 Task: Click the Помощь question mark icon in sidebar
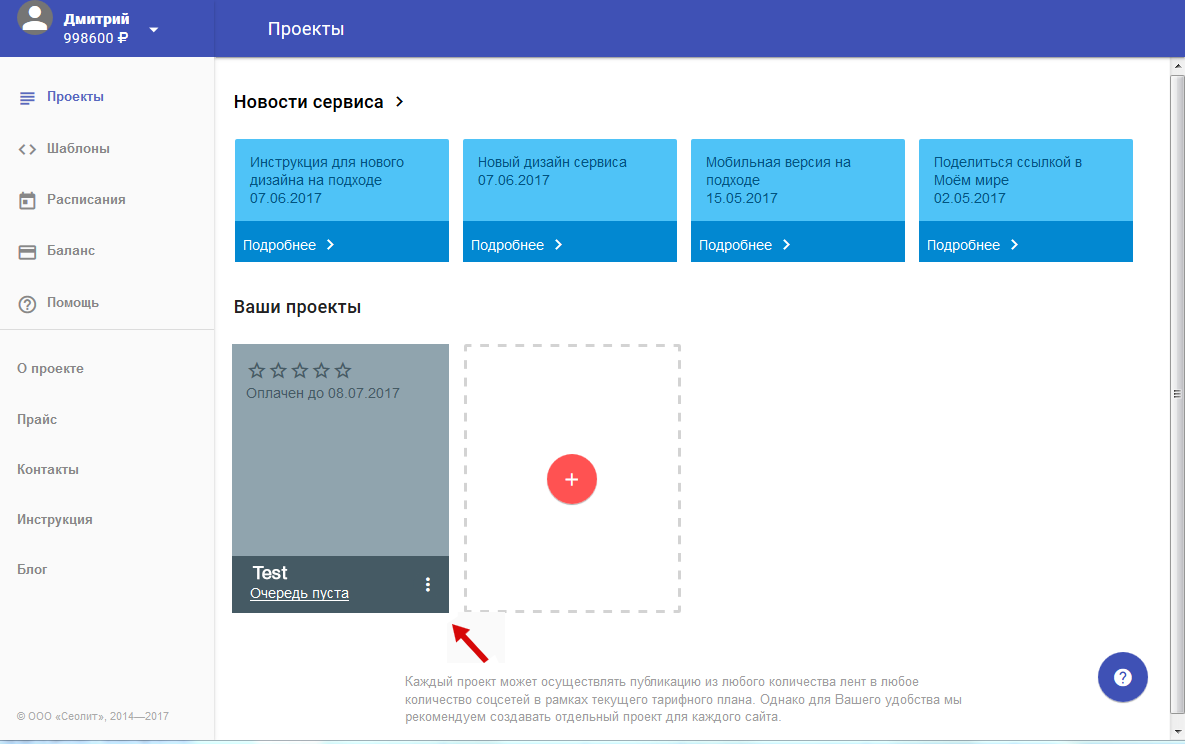point(28,303)
